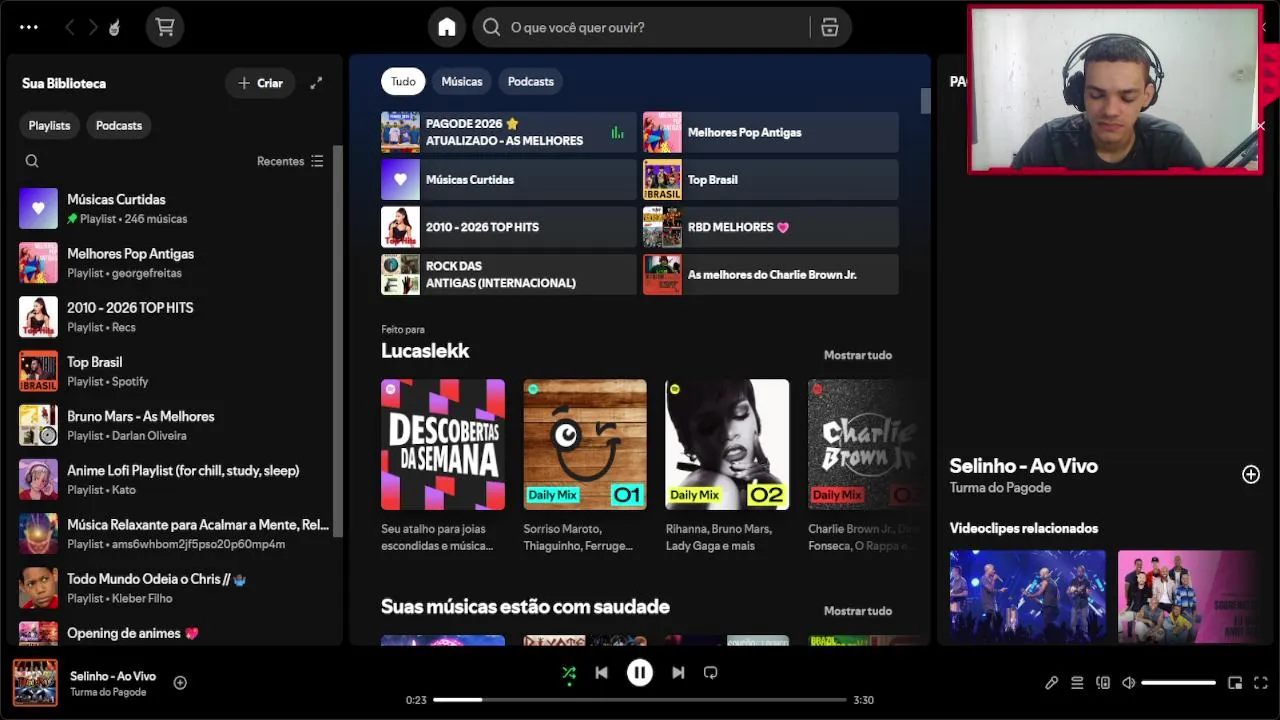The height and width of the screenshot is (720, 1280).
Task: Open 2010 - 2026 TOP HITS shortcut tile
Action: [508, 227]
